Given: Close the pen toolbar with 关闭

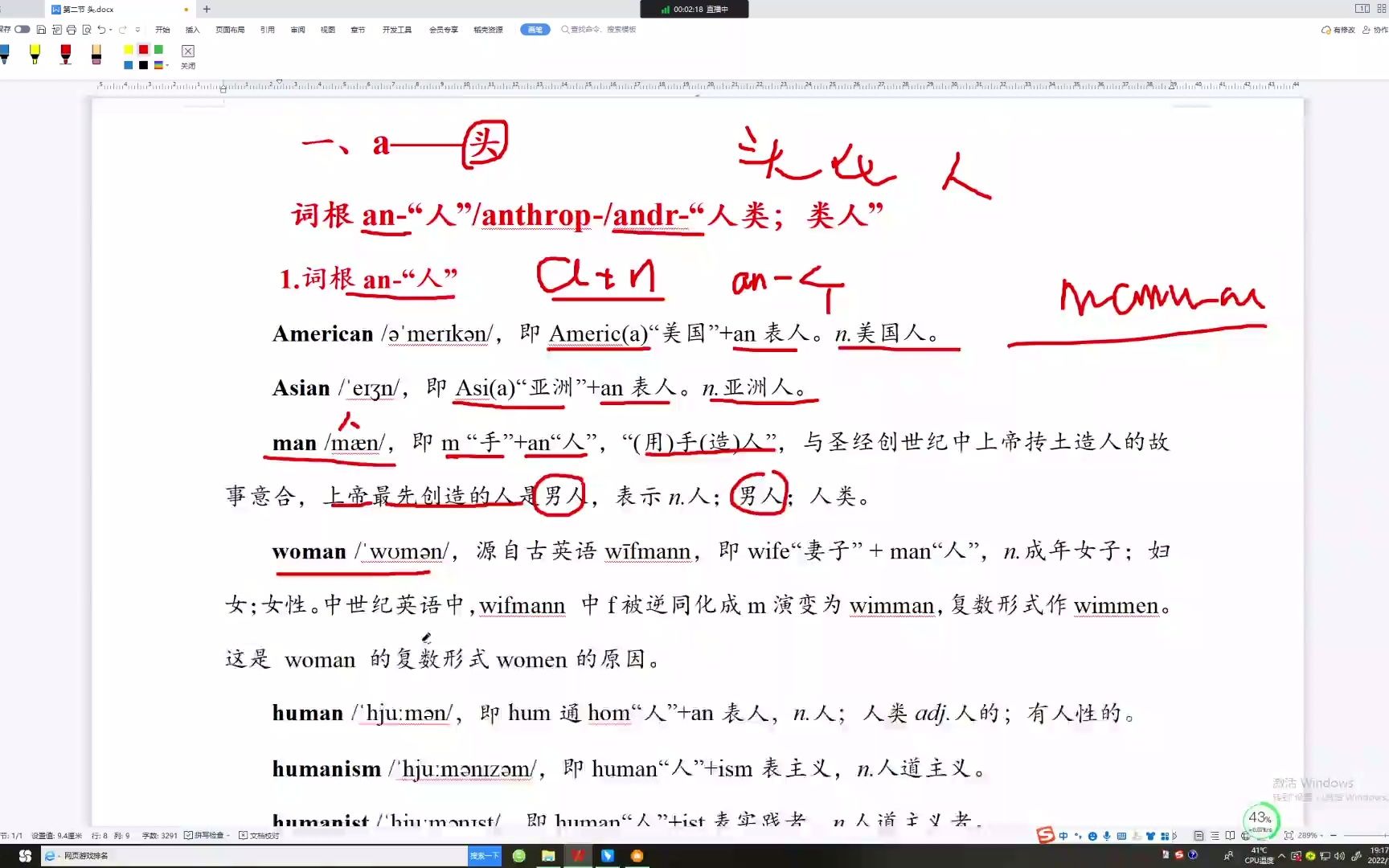Looking at the screenshot, I should click(188, 56).
